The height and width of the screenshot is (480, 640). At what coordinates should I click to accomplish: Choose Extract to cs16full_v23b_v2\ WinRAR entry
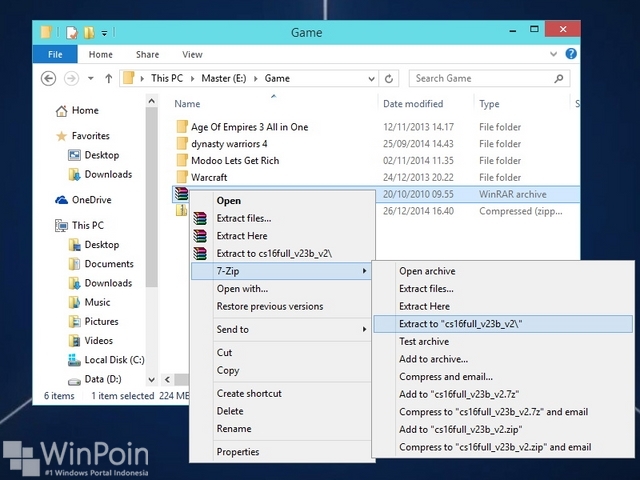[x=282, y=253]
